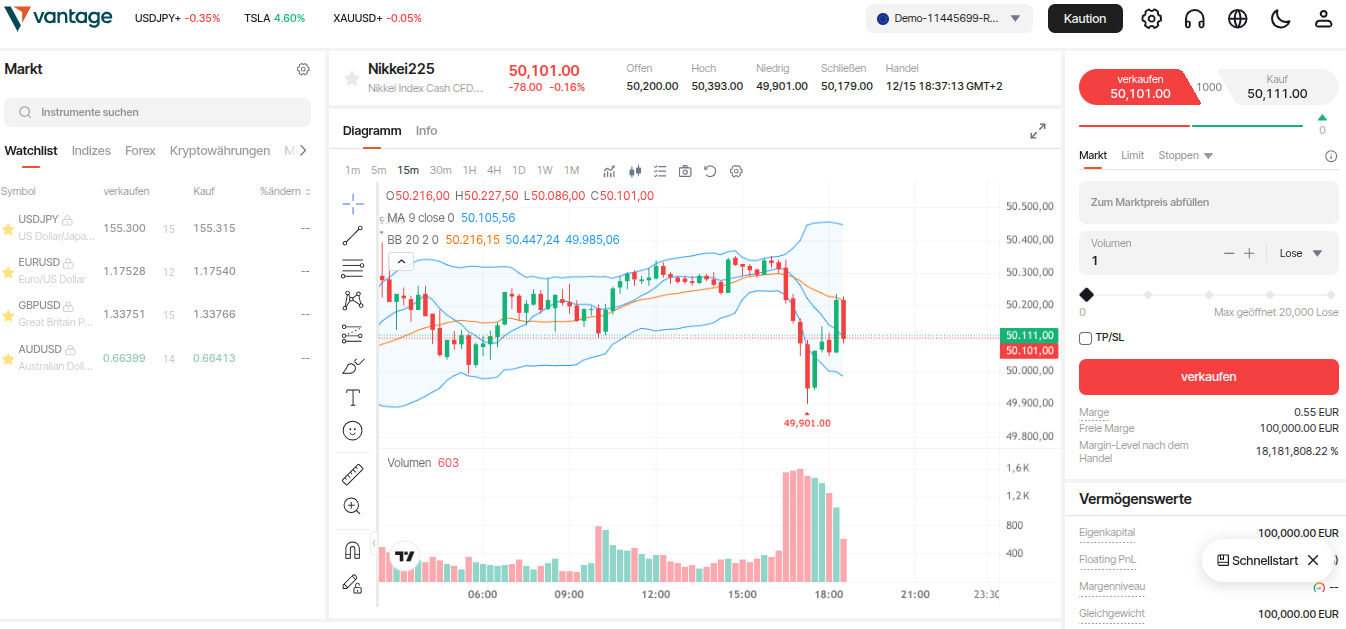Pick the XABCD pattern tool
This screenshot has width=1346, height=629.
(x=352, y=299)
